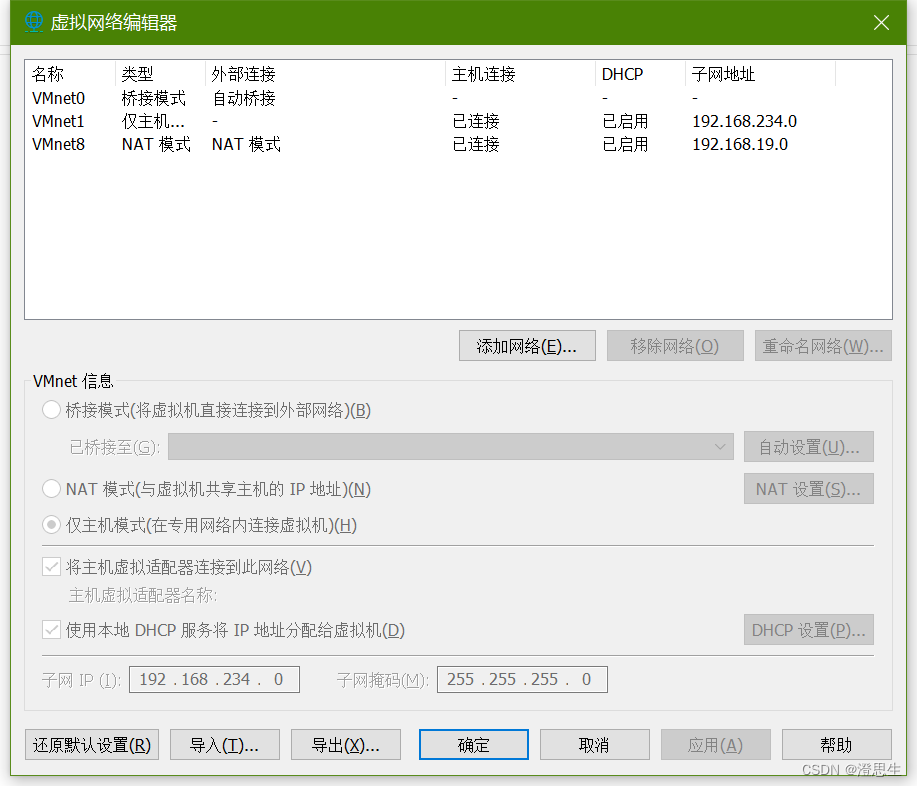Click the 导出(X)... button
The height and width of the screenshot is (786, 917).
(346, 744)
